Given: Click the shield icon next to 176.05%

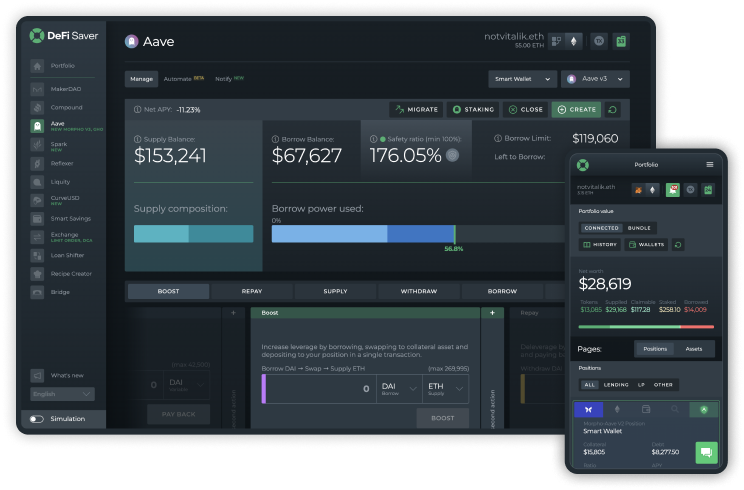Looking at the screenshot, I should [453, 155].
